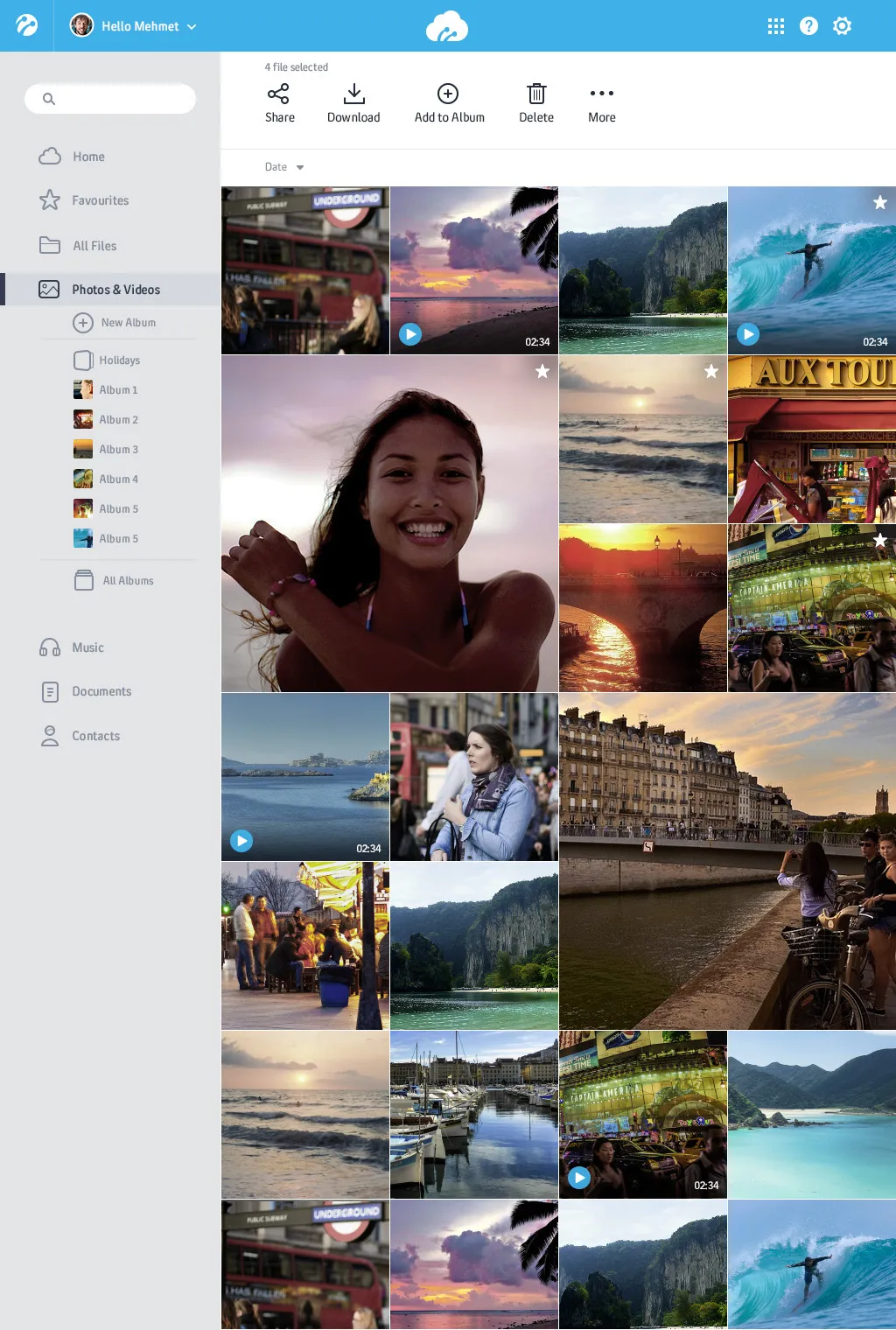The image size is (896, 1330).
Task: Open the More options menu
Action: pyautogui.click(x=601, y=94)
